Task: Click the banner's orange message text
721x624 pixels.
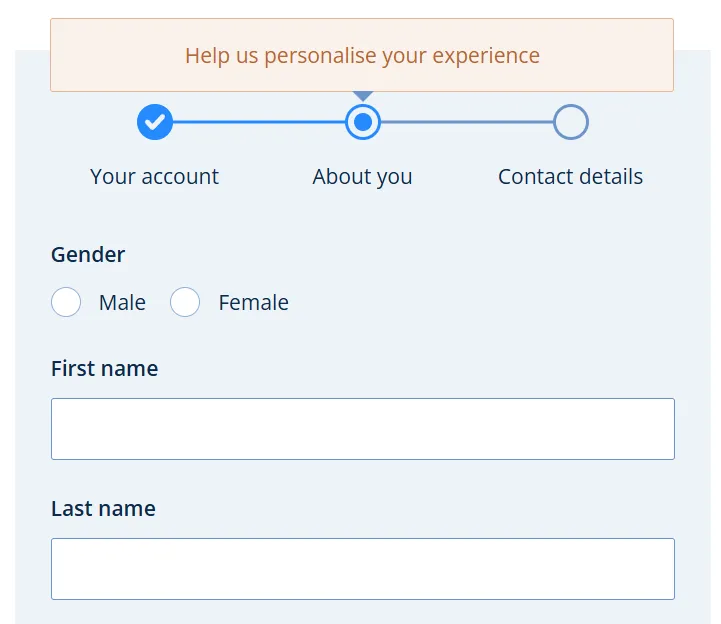Action: point(362,56)
